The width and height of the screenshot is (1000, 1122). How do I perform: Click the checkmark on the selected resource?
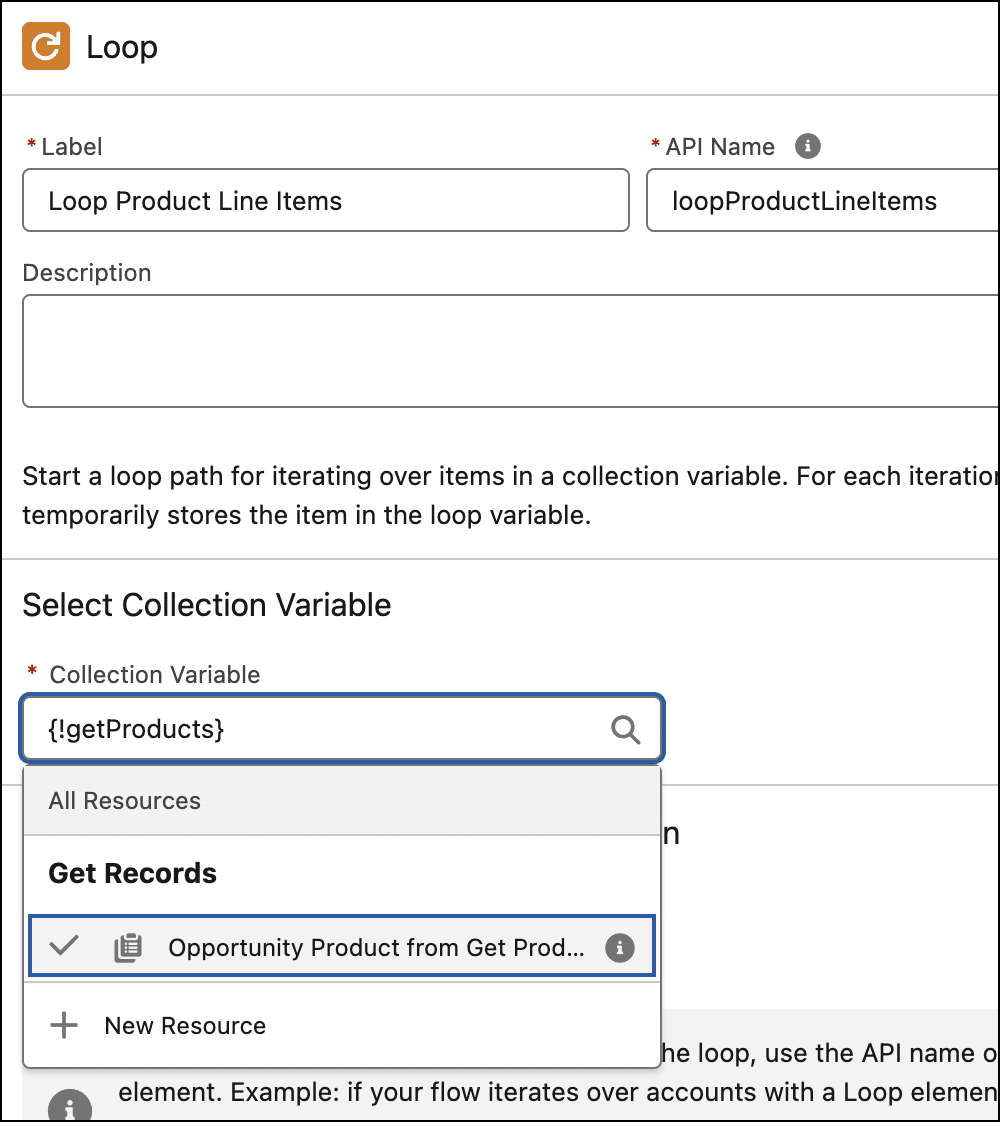[64, 946]
